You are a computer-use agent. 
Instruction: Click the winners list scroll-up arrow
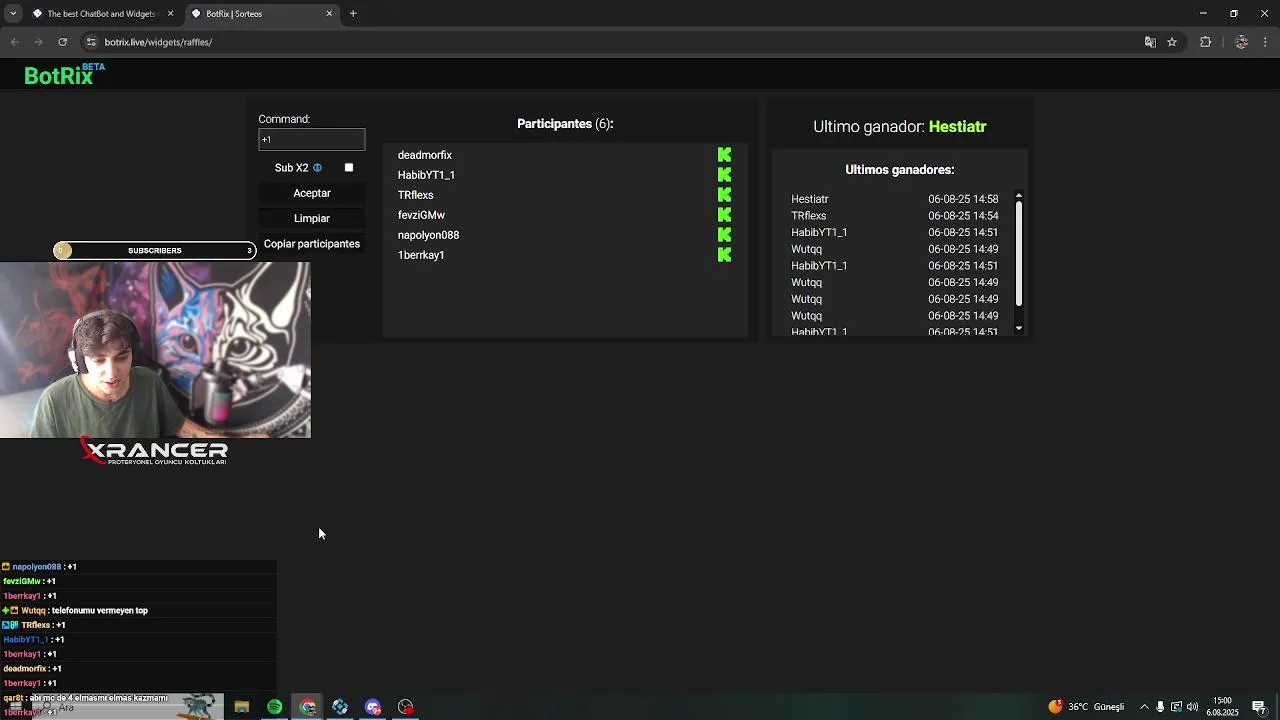tap(1019, 195)
